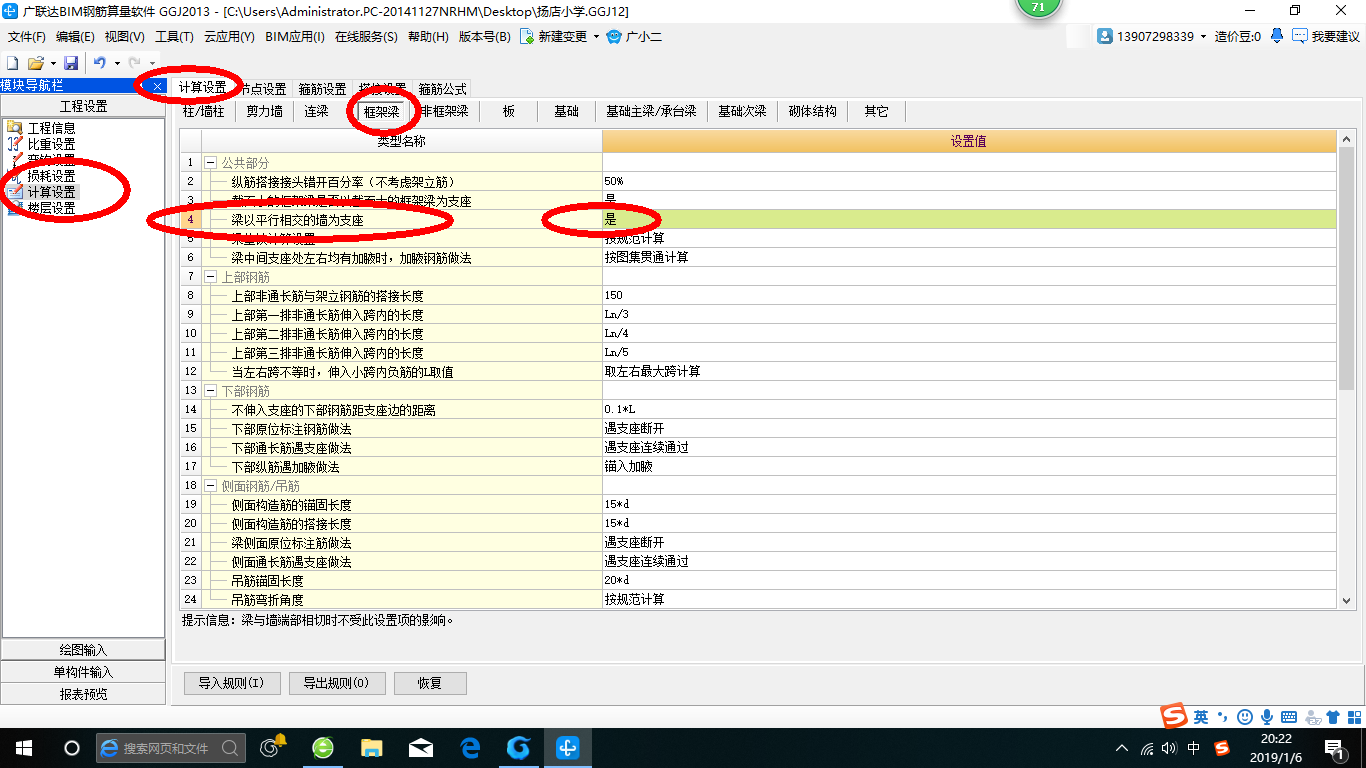Open the 报表预览 module
Image resolution: width=1366 pixels, height=768 pixels.
pyautogui.click(x=83, y=694)
